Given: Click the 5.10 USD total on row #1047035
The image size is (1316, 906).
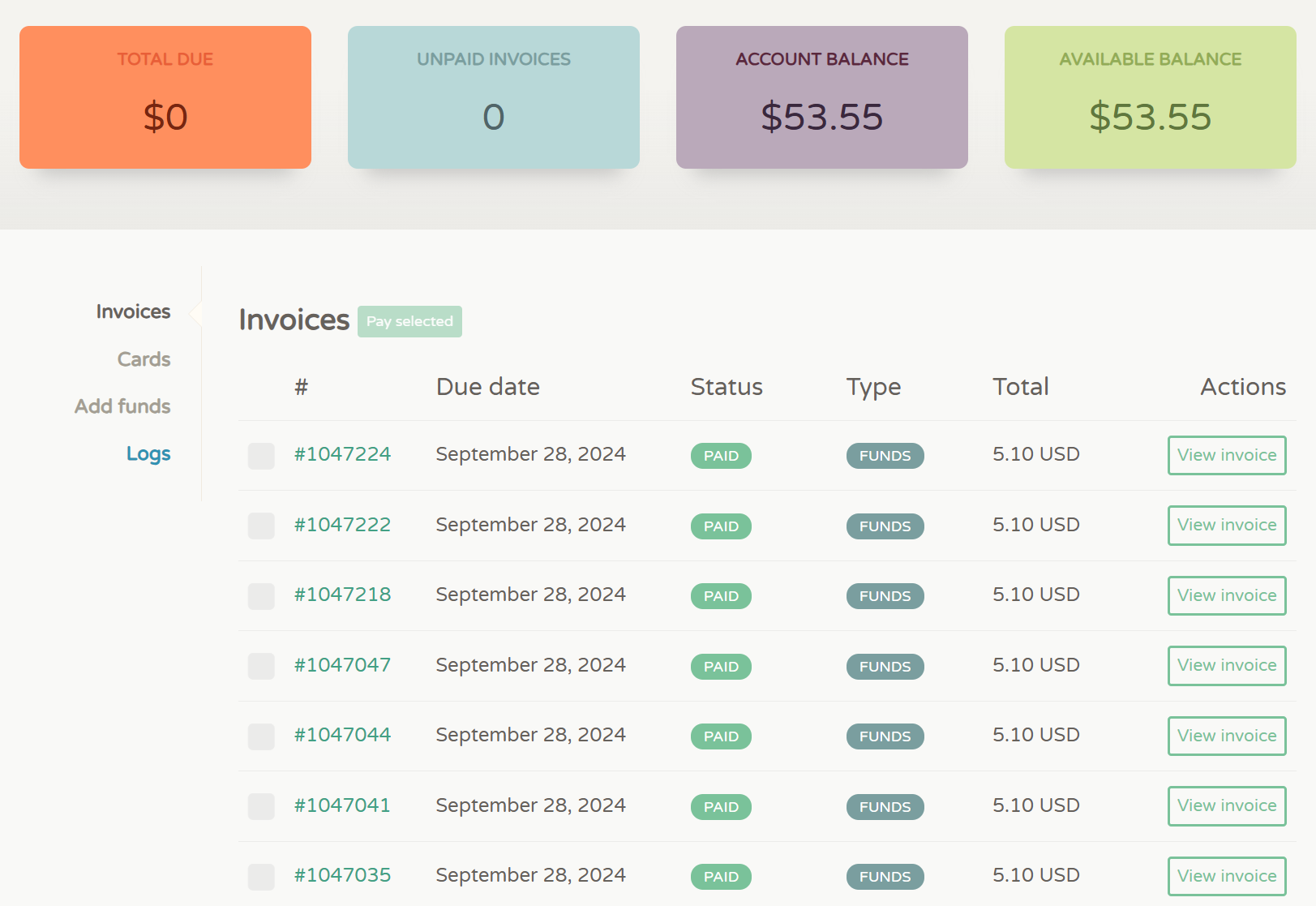Looking at the screenshot, I should click(x=1036, y=875).
